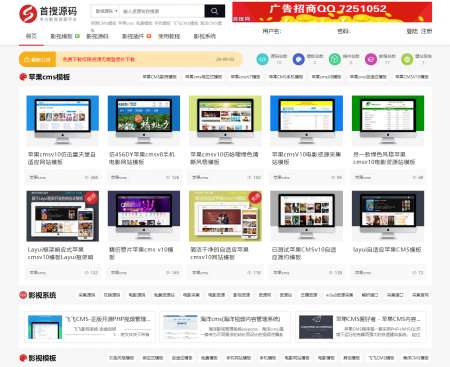450x367 pixels.
Task: Click the green round stats icon
Action: coord(335,59)
